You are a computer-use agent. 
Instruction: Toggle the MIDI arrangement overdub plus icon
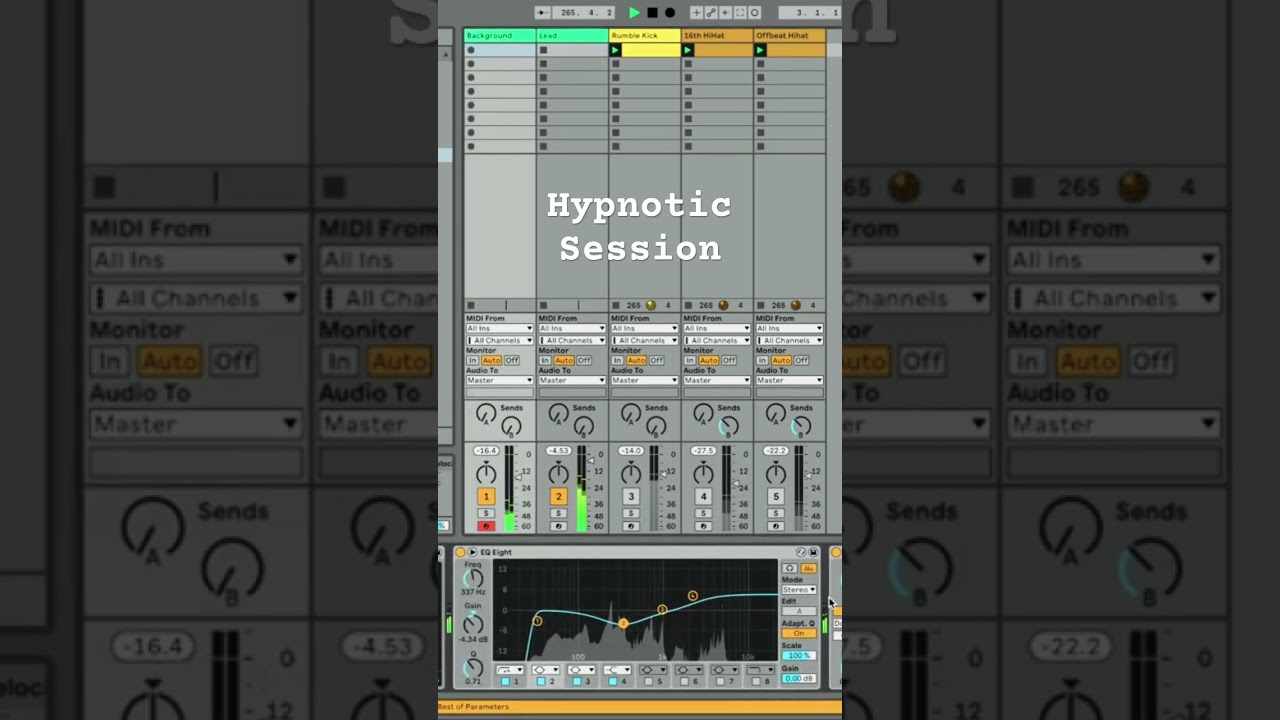(696, 13)
